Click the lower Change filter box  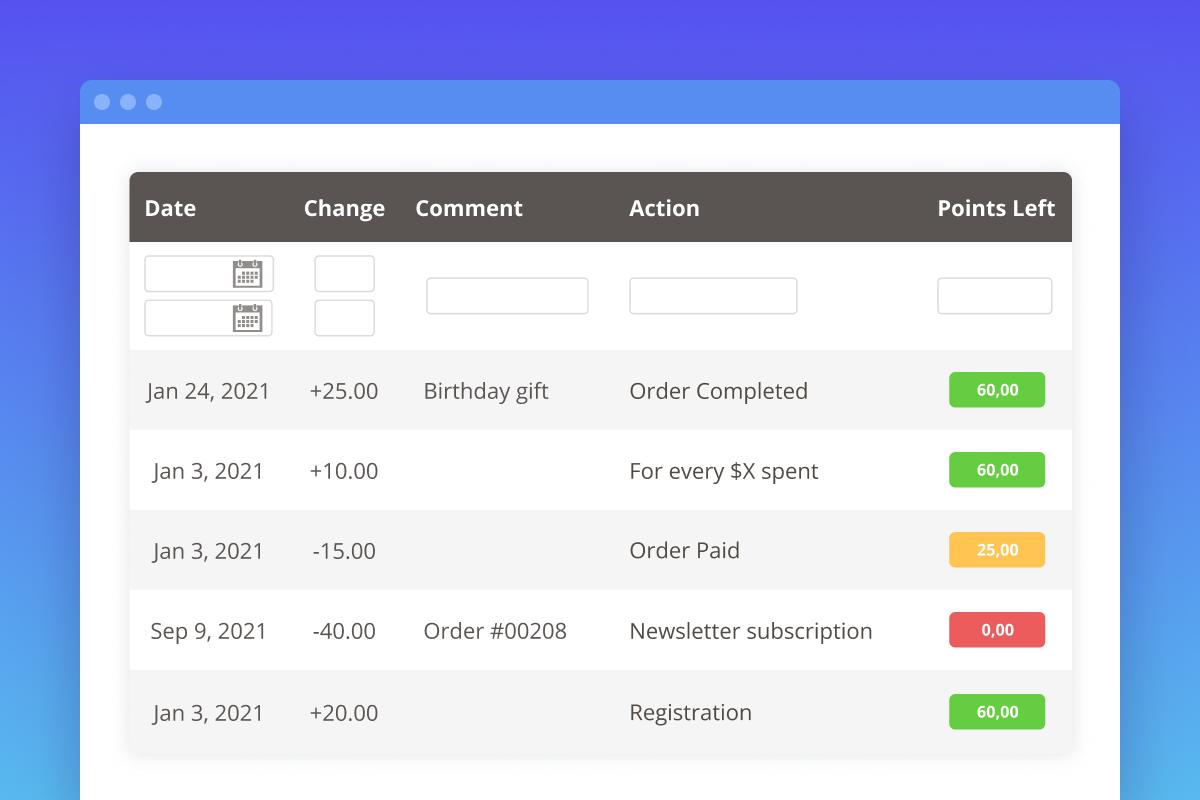coord(344,318)
